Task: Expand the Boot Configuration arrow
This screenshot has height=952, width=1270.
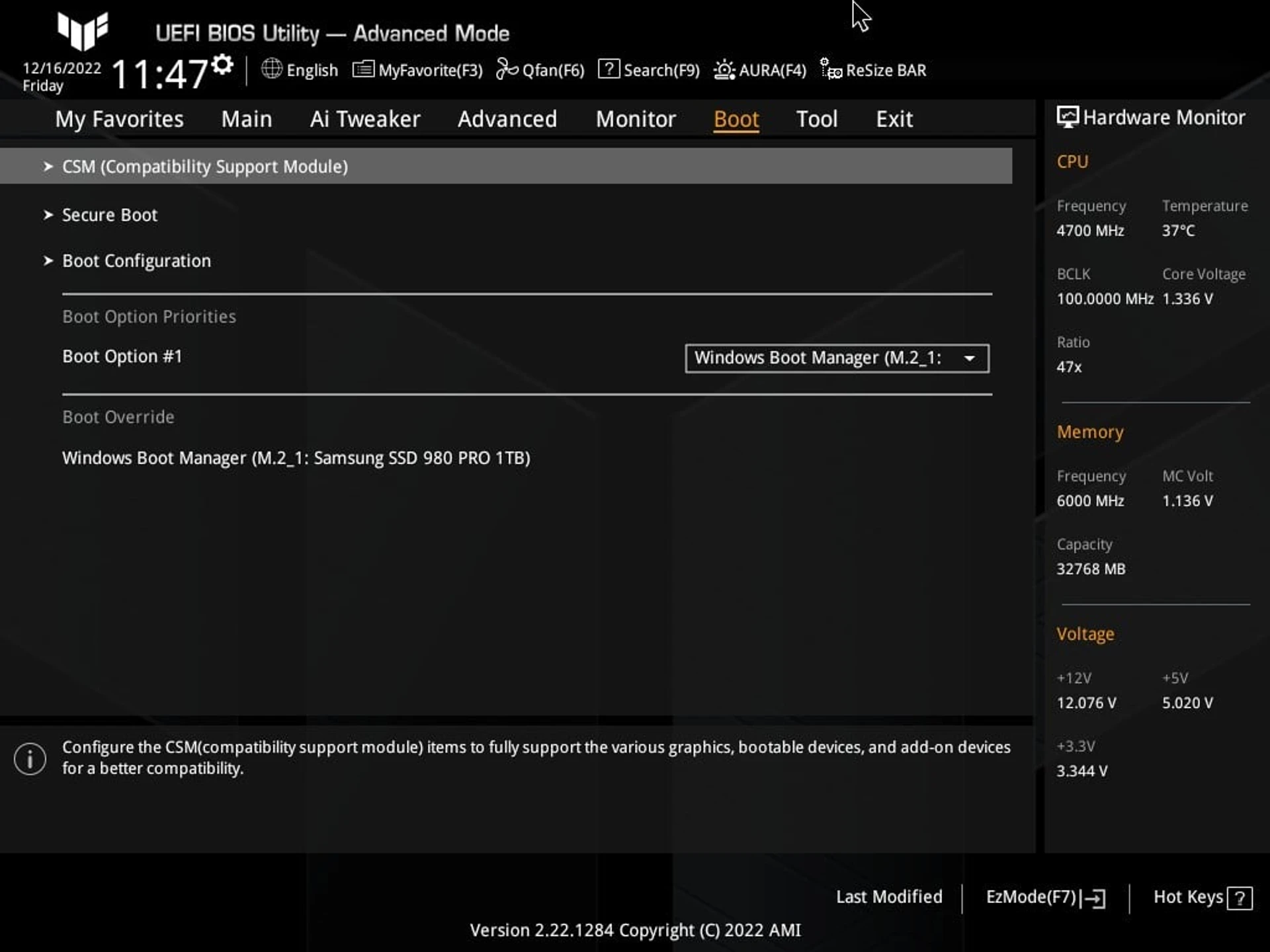Action: pyautogui.click(x=48, y=260)
